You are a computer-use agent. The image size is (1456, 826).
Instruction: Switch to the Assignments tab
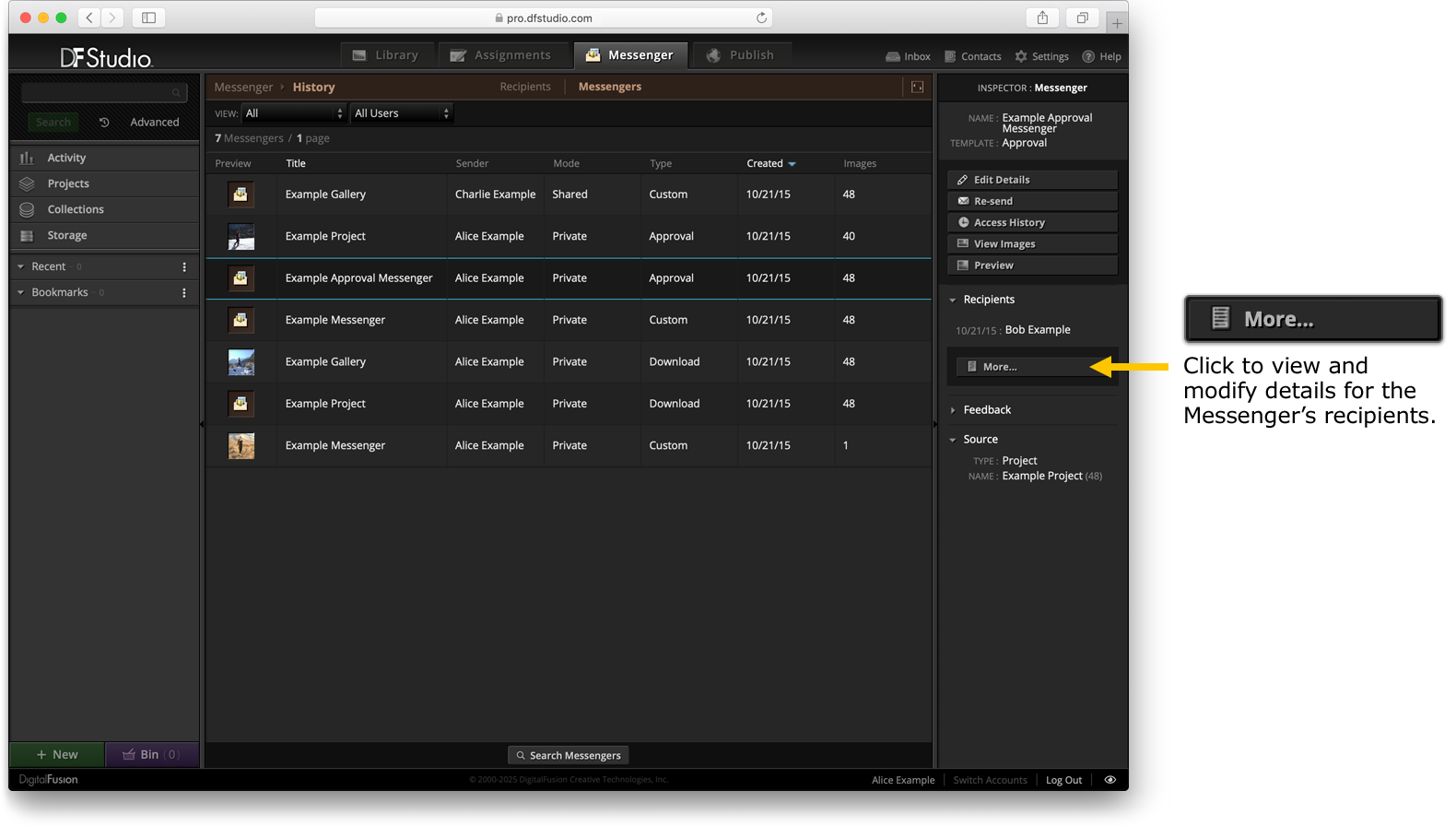502,55
